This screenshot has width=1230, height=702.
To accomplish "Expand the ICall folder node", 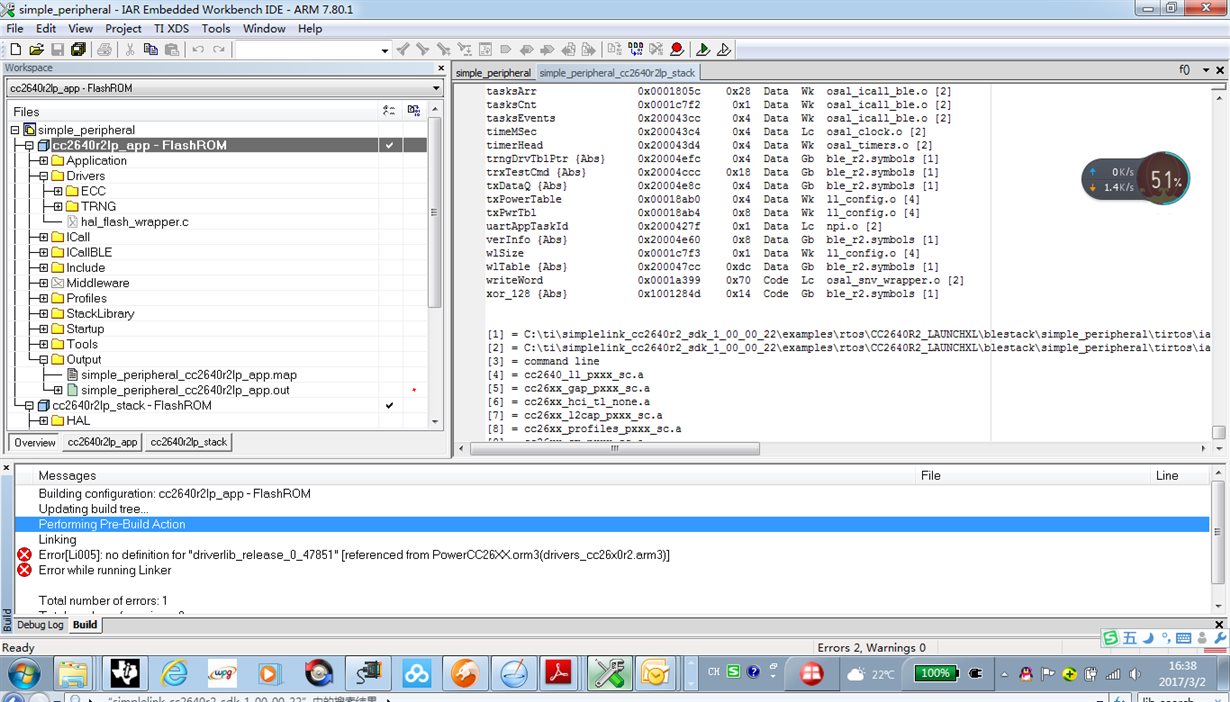I will (x=44, y=237).
